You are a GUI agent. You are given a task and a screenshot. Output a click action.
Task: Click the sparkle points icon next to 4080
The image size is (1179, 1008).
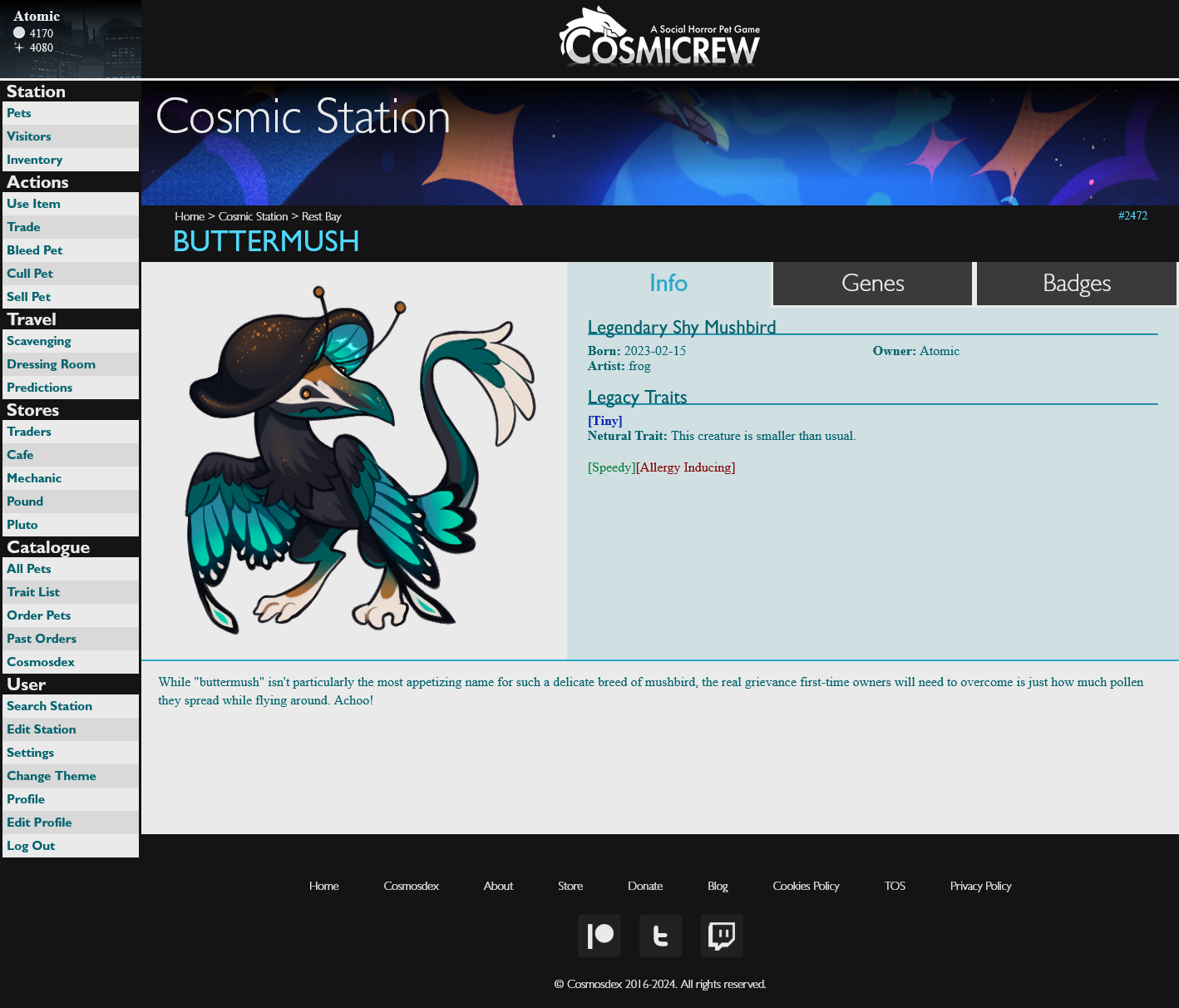[19, 47]
